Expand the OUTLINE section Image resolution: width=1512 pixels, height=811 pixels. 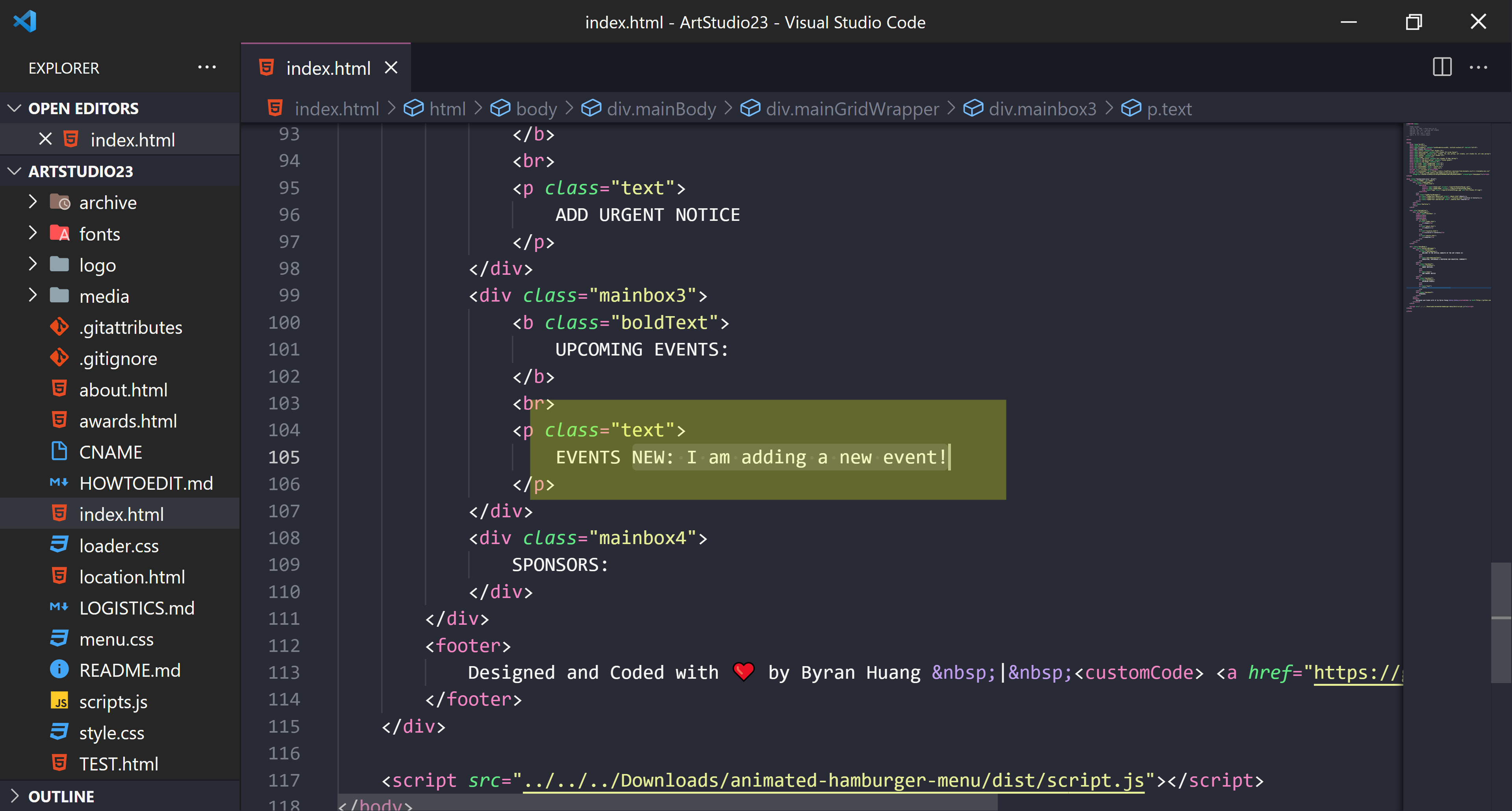[x=15, y=796]
